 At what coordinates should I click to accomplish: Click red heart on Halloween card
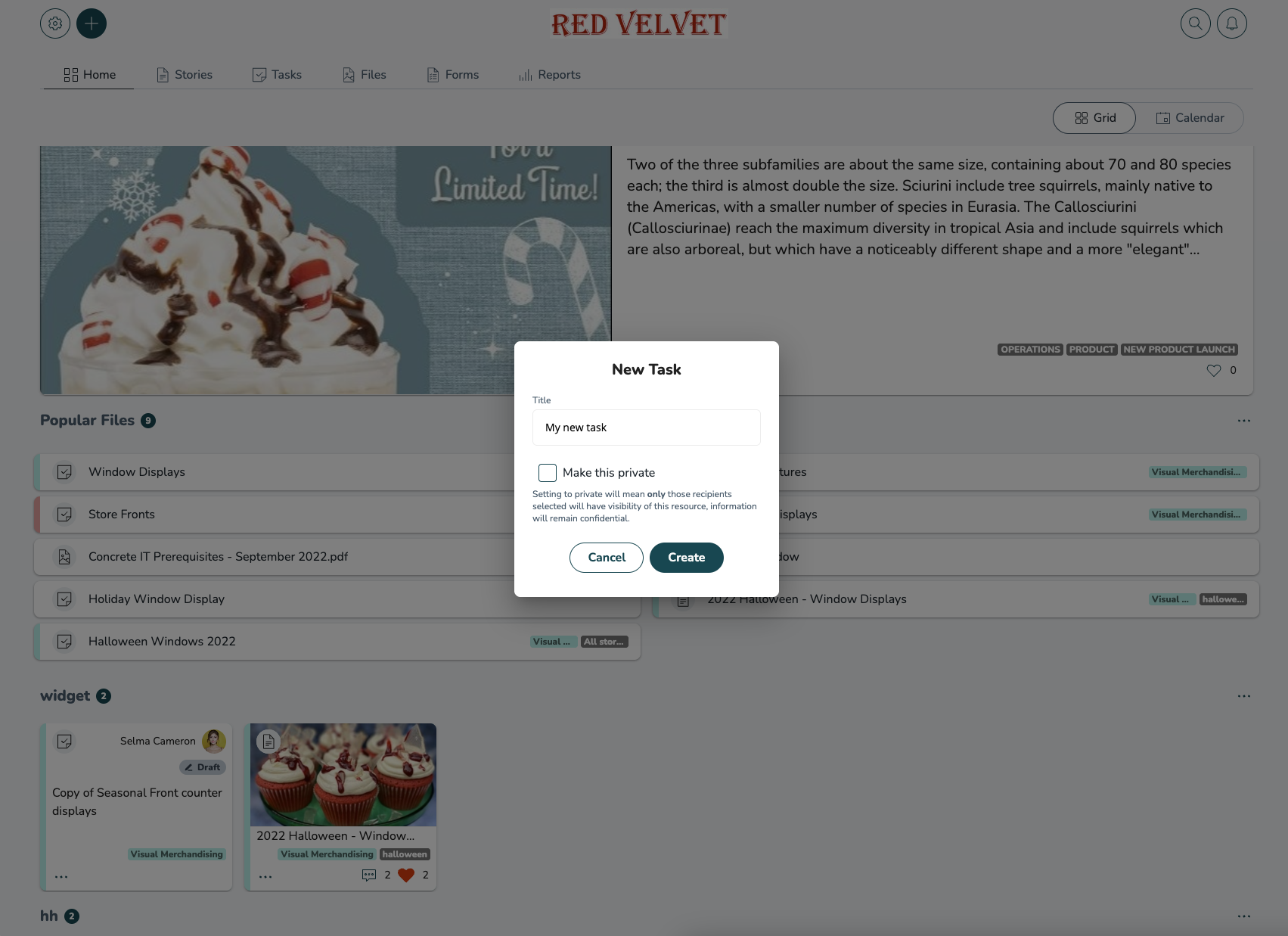(x=406, y=875)
